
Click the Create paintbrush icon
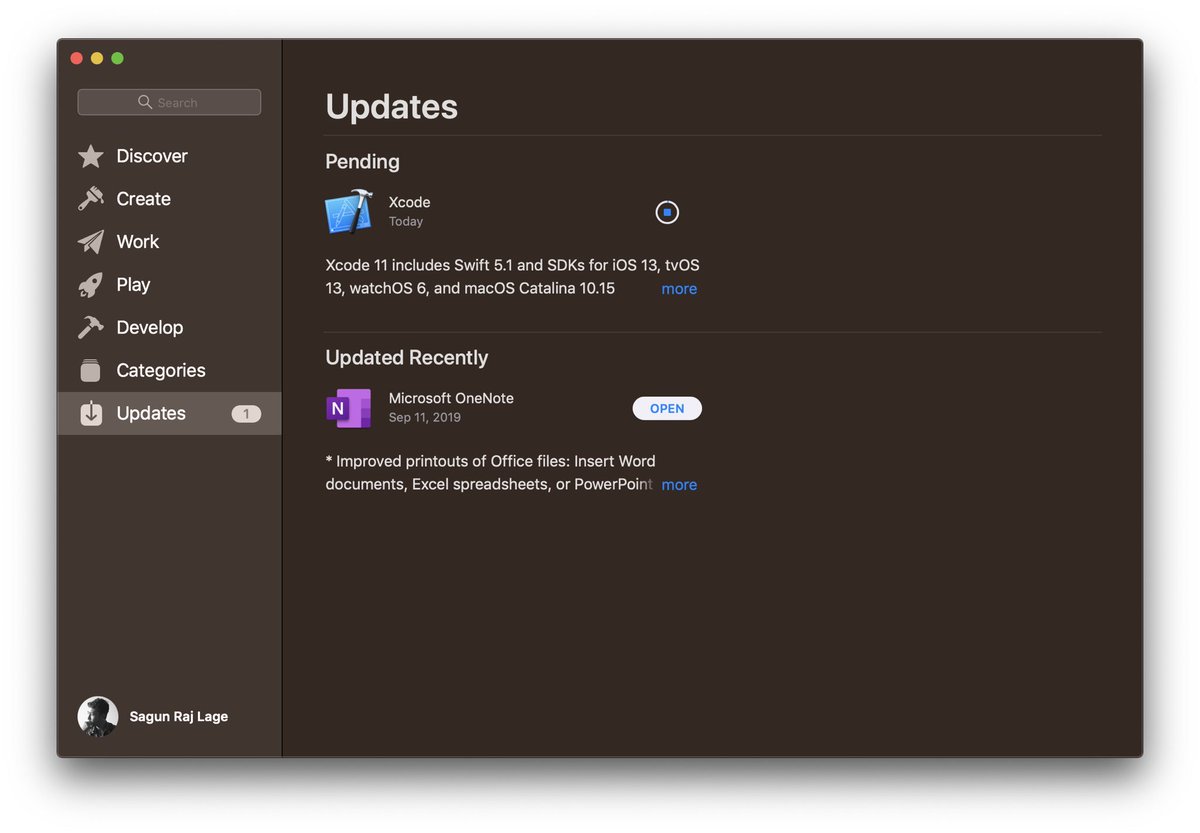(x=91, y=199)
